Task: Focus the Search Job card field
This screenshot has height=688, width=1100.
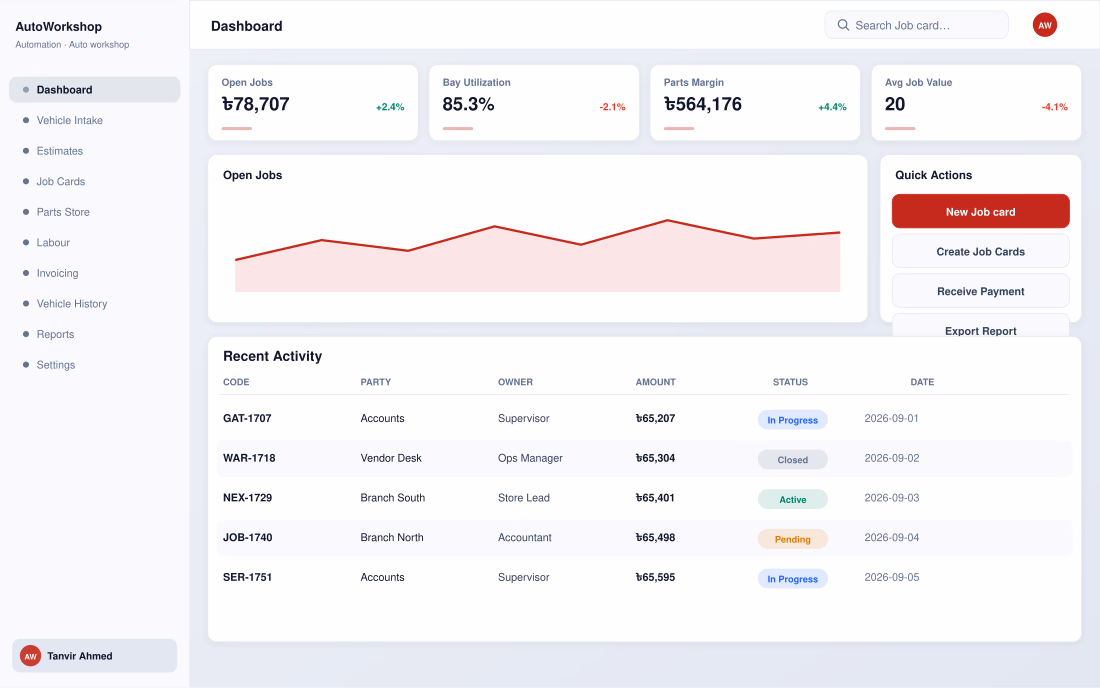Action: [x=916, y=25]
